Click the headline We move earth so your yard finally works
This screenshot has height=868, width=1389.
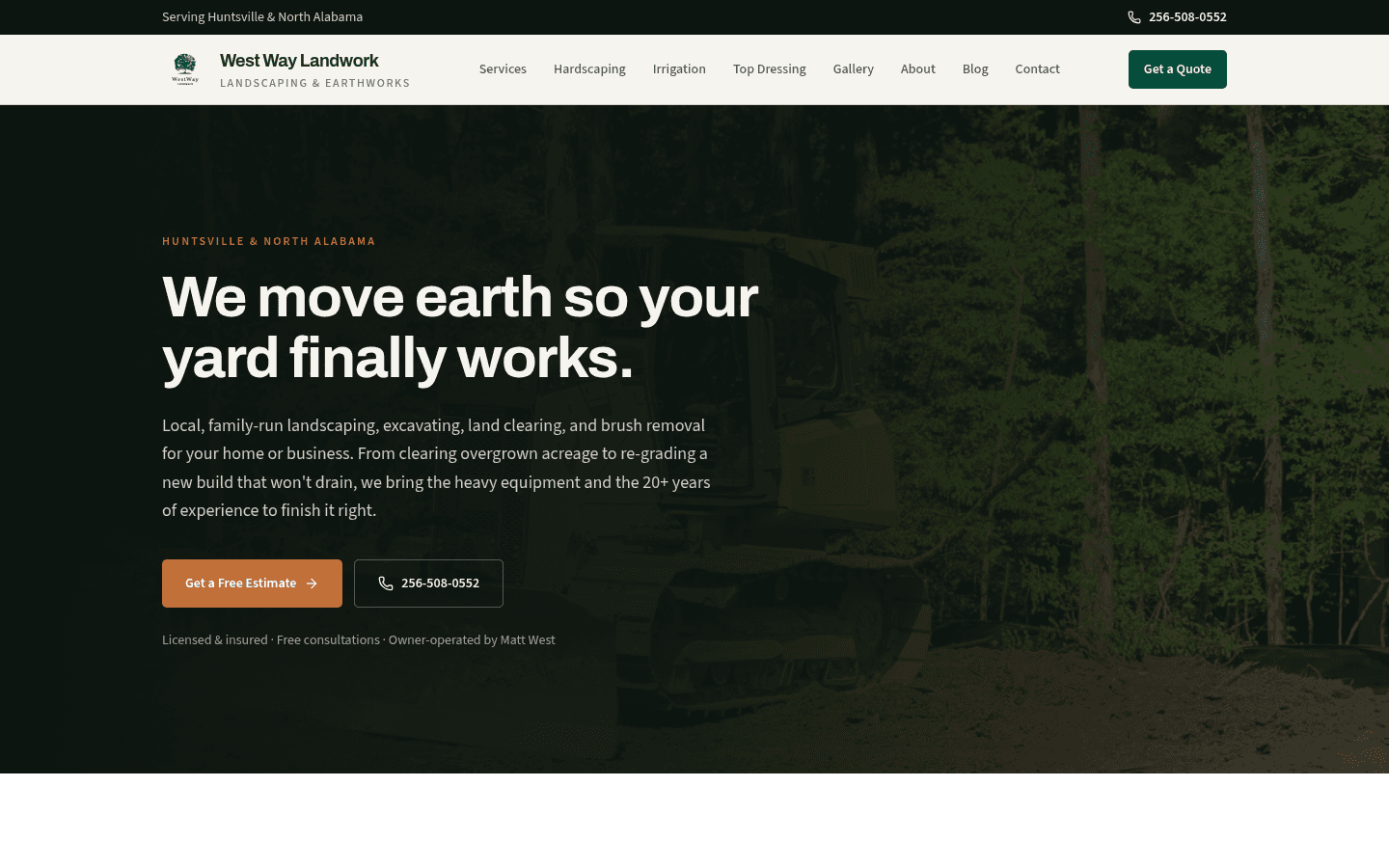click(460, 327)
